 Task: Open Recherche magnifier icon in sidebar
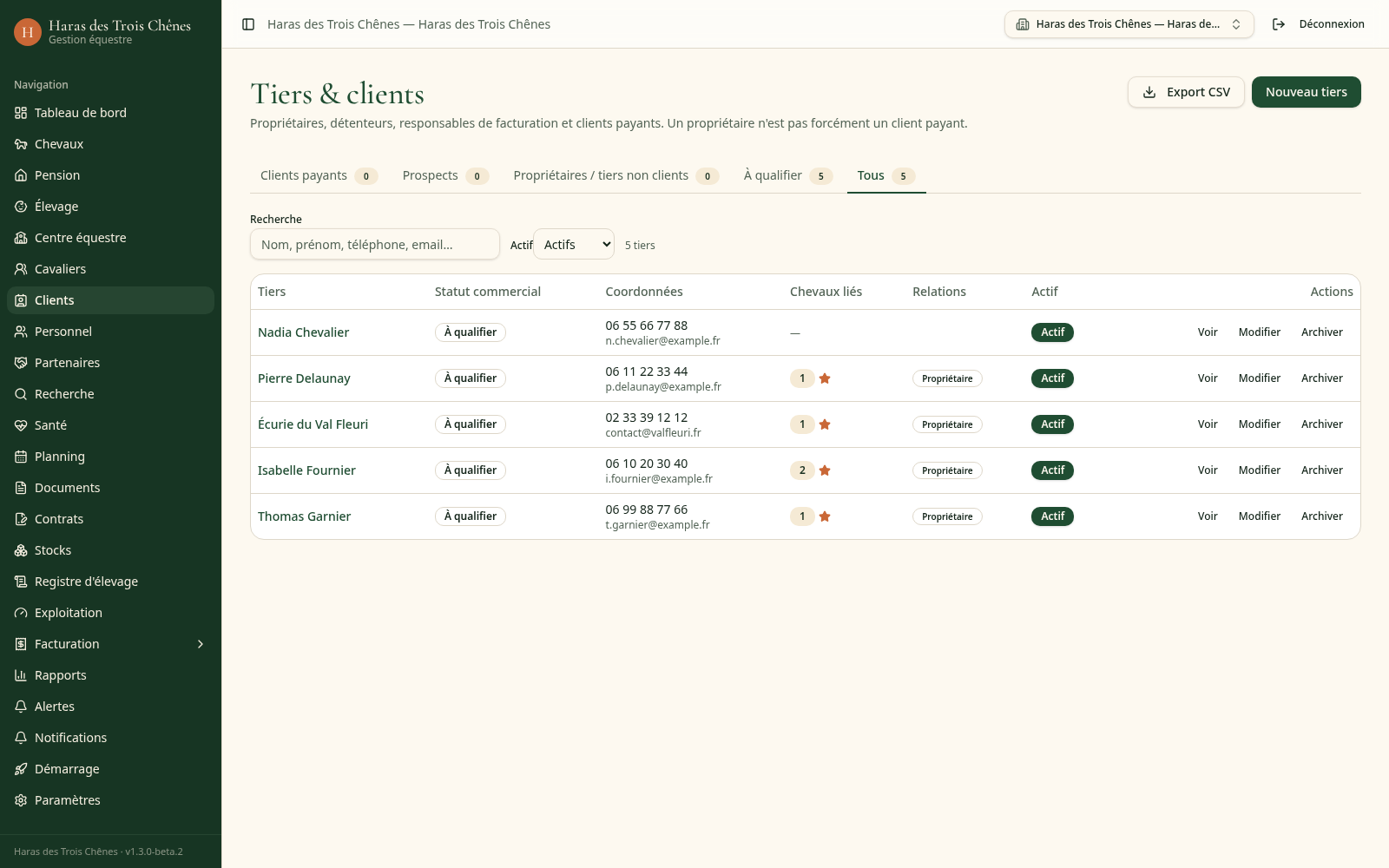click(21, 394)
